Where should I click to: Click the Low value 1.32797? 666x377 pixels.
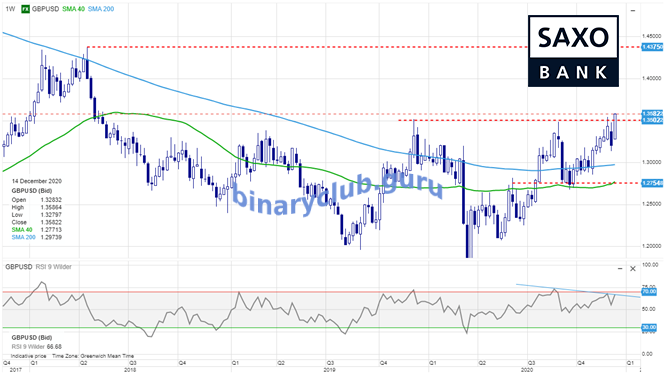click(51, 215)
